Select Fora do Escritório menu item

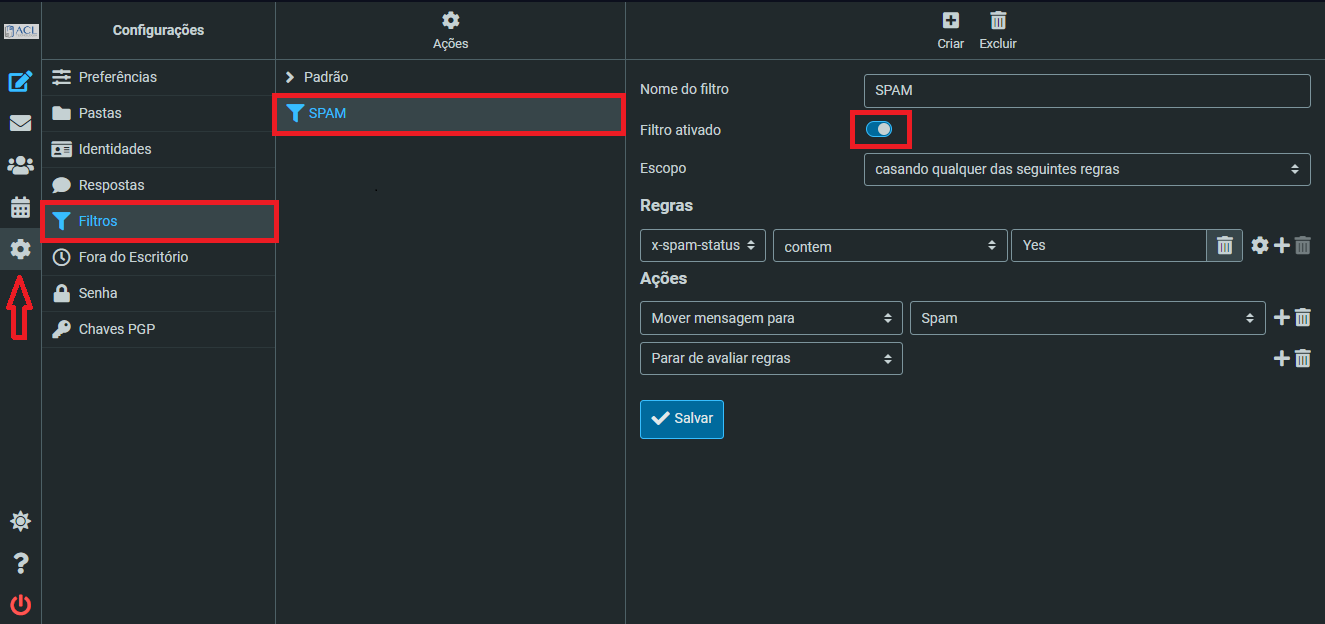133,257
